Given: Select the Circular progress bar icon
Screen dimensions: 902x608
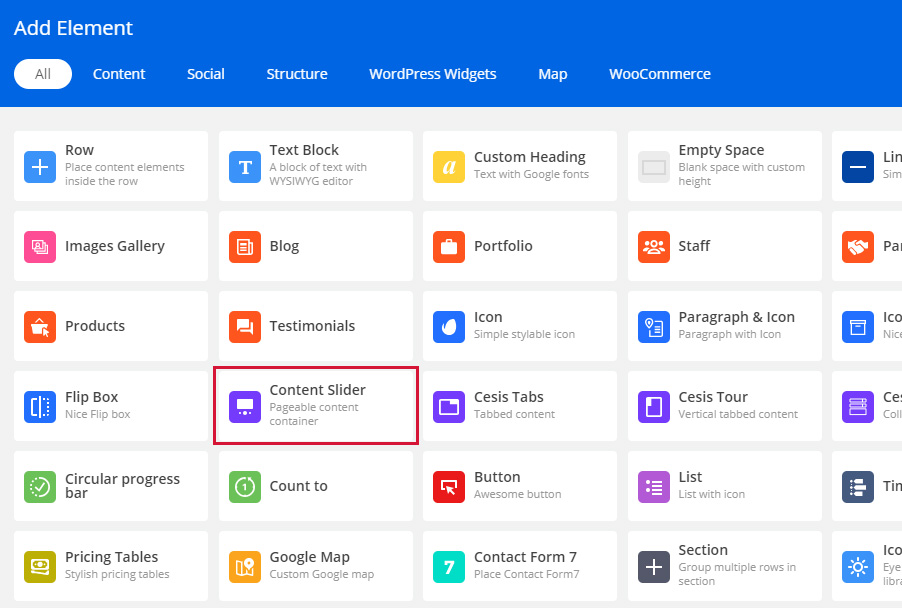Looking at the screenshot, I should 40,486.
